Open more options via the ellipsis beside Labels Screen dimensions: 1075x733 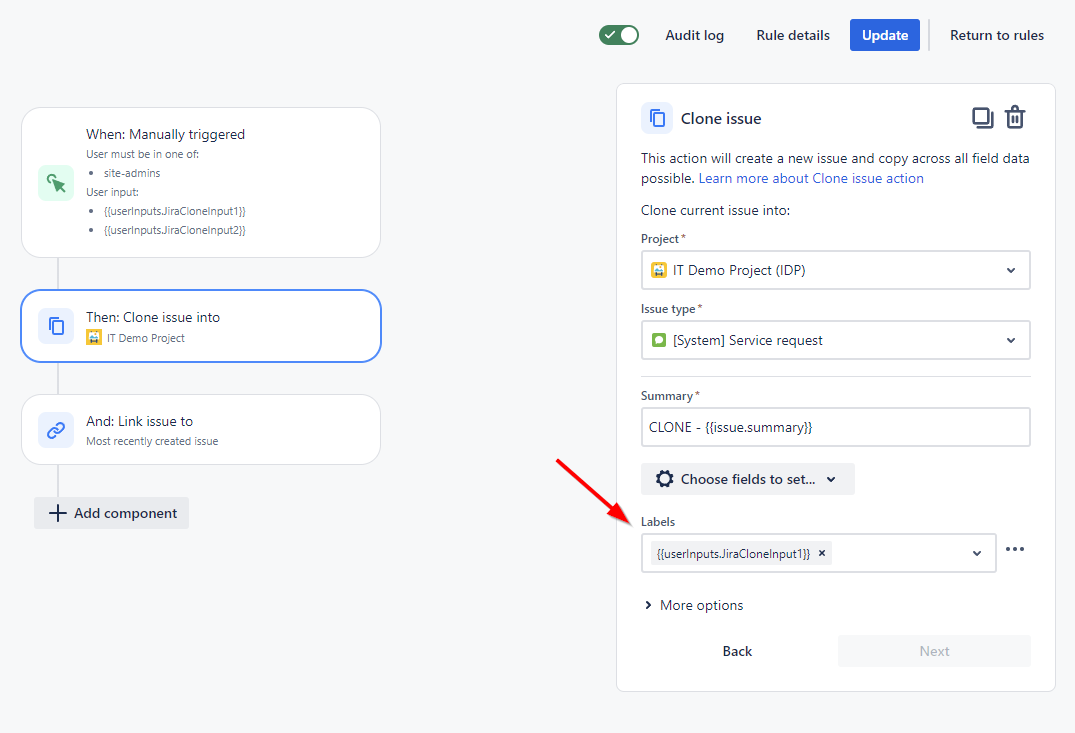coord(1015,549)
